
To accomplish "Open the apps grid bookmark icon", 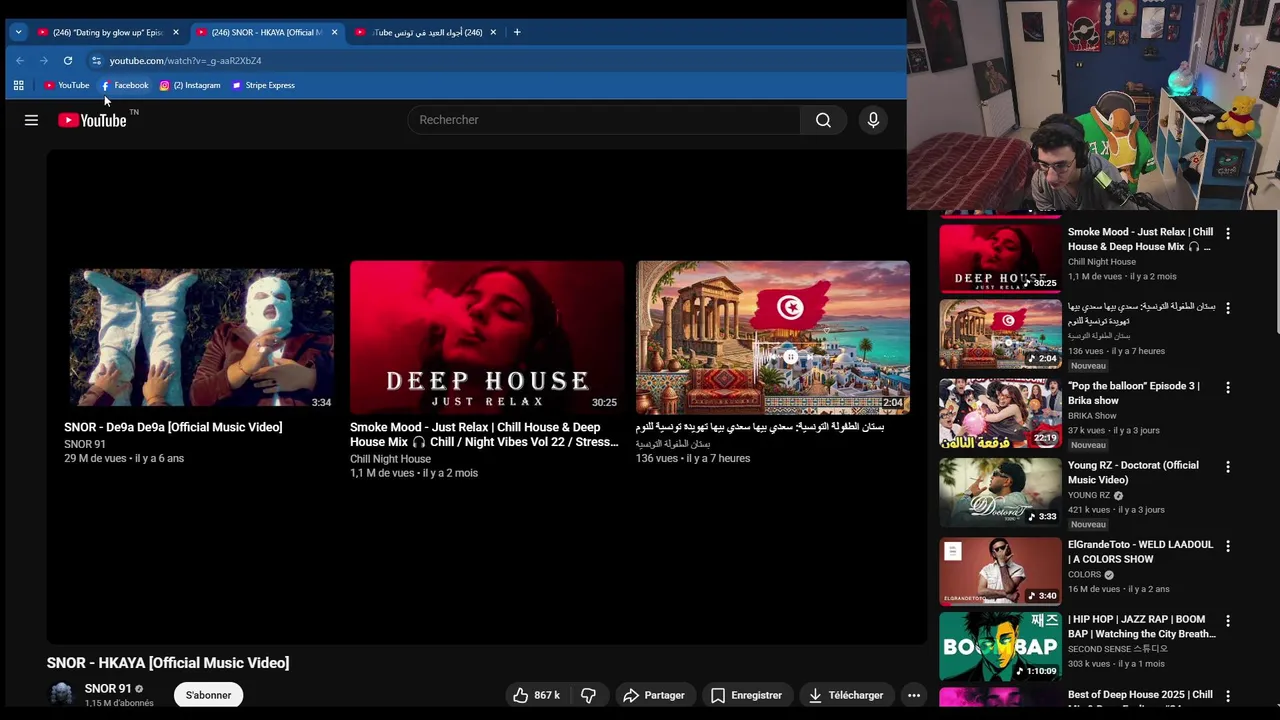I will 18,85.
